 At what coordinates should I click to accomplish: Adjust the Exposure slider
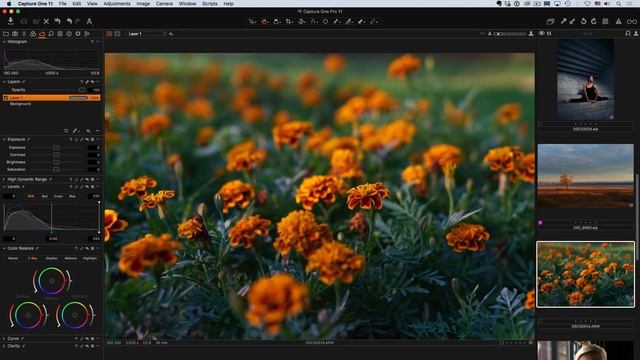point(56,147)
